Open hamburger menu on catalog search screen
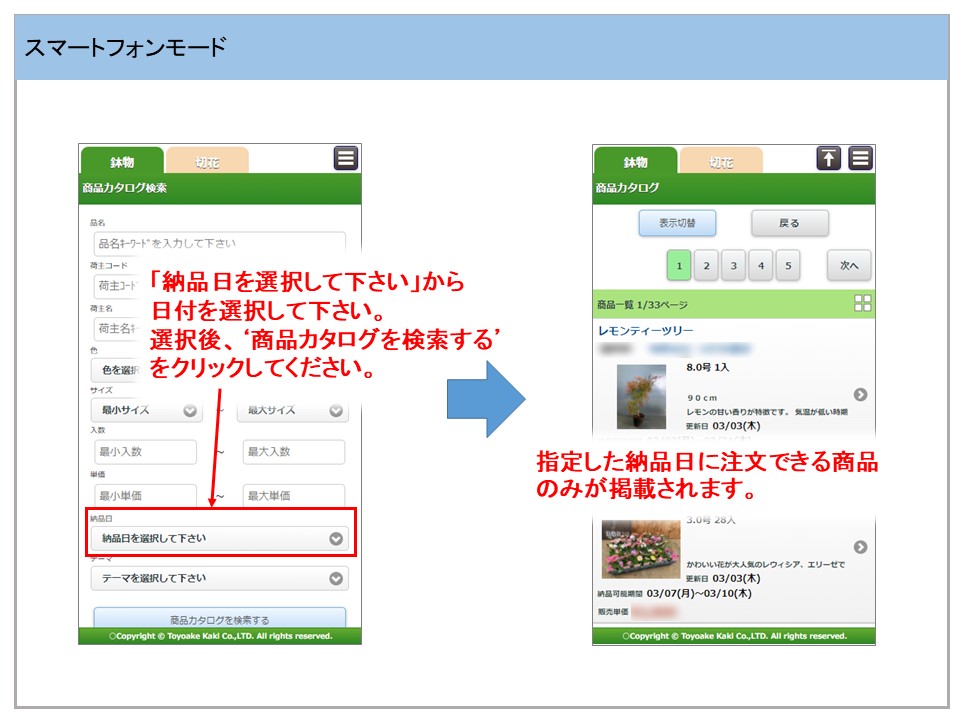The height and width of the screenshot is (720, 960). 345,158
